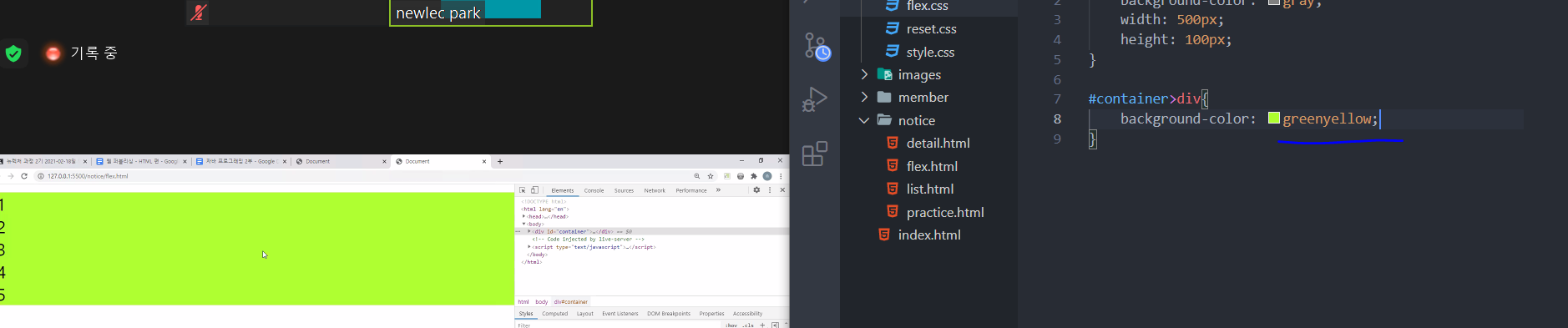Click the div#container breadcrumb
The image size is (1568, 328).
click(x=571, y=302)
